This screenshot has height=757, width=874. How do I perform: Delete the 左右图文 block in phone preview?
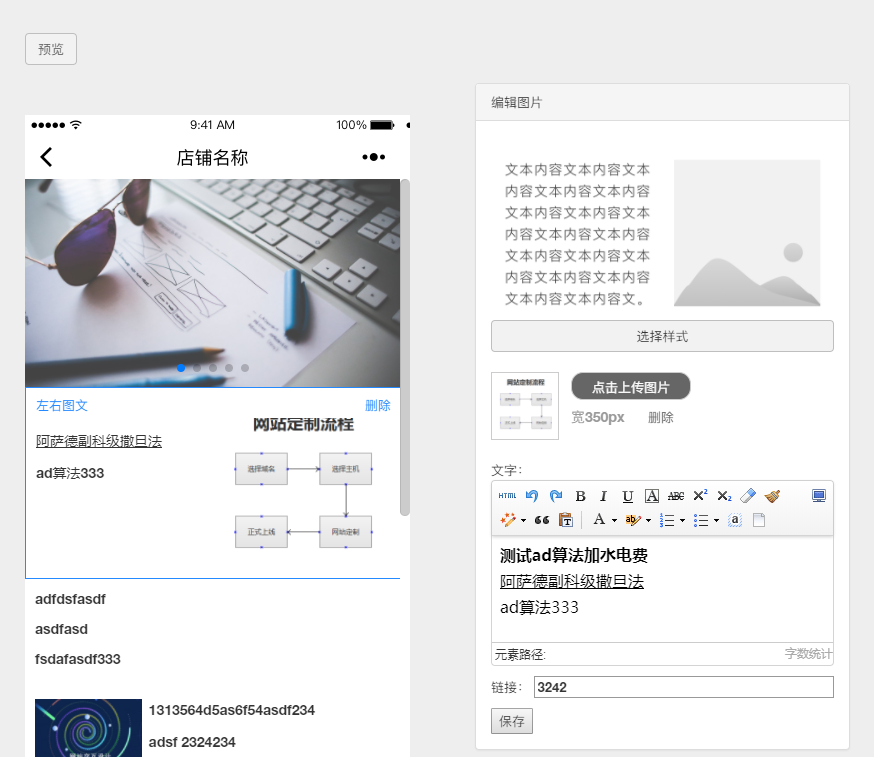click(378, 405)
